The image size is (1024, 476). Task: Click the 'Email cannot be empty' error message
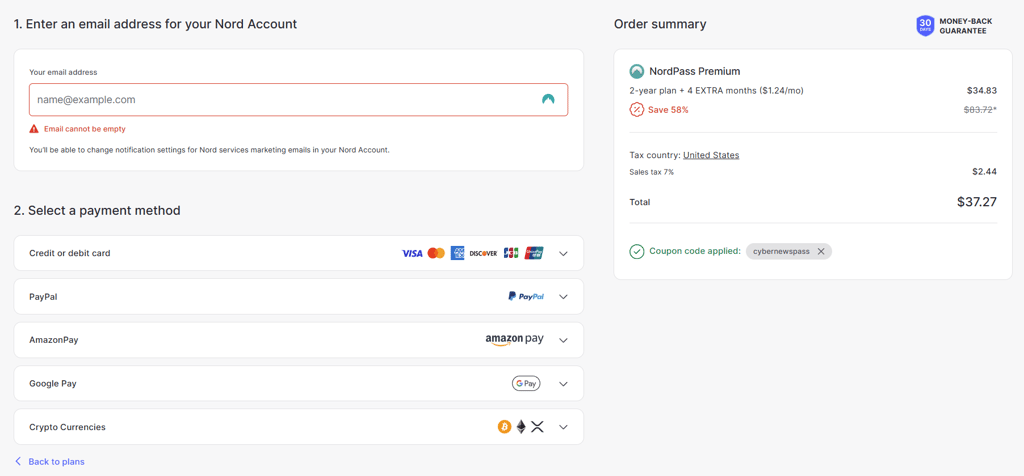pyautogui.click(x=85, y=129)
